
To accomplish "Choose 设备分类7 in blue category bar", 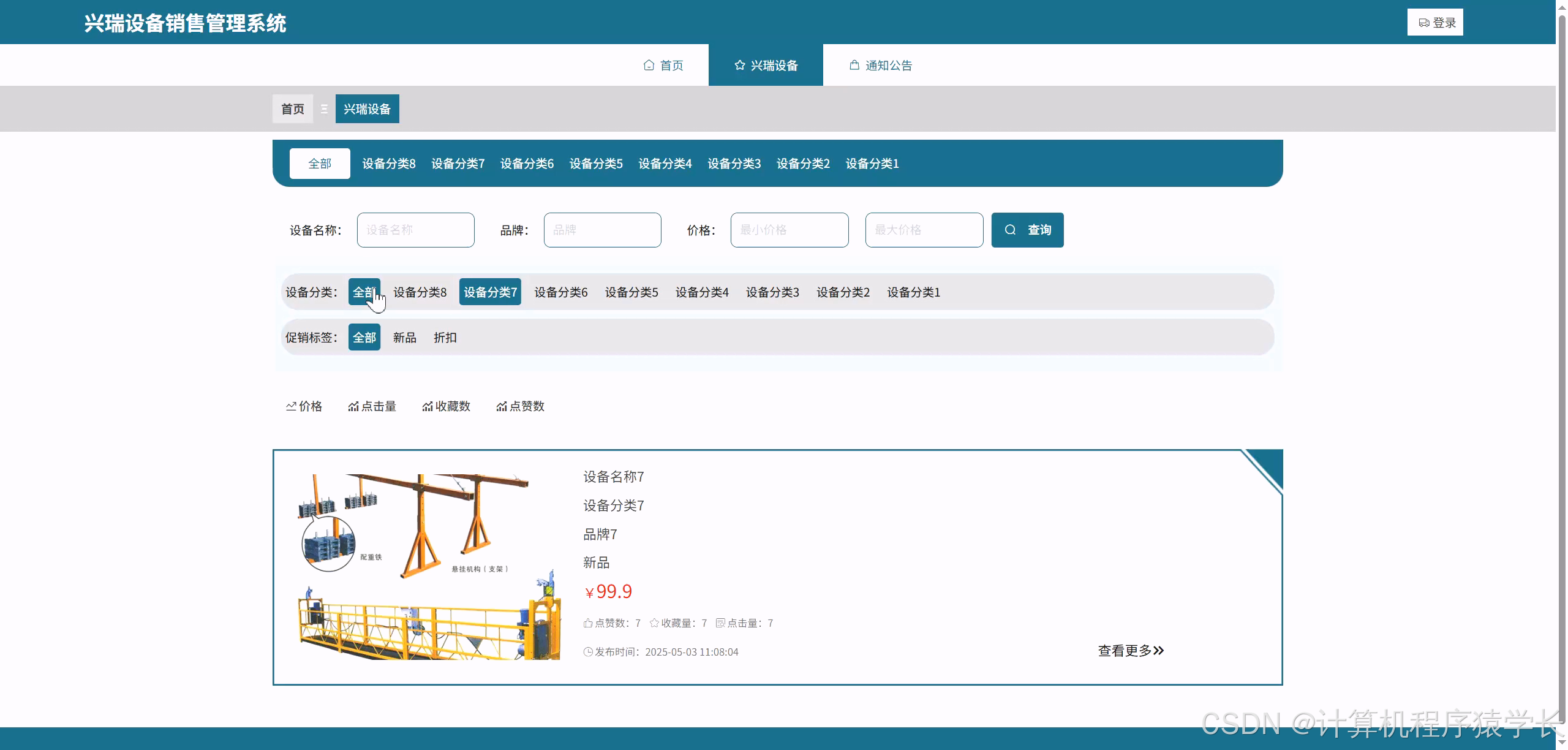I will click(x=458, y=164).
